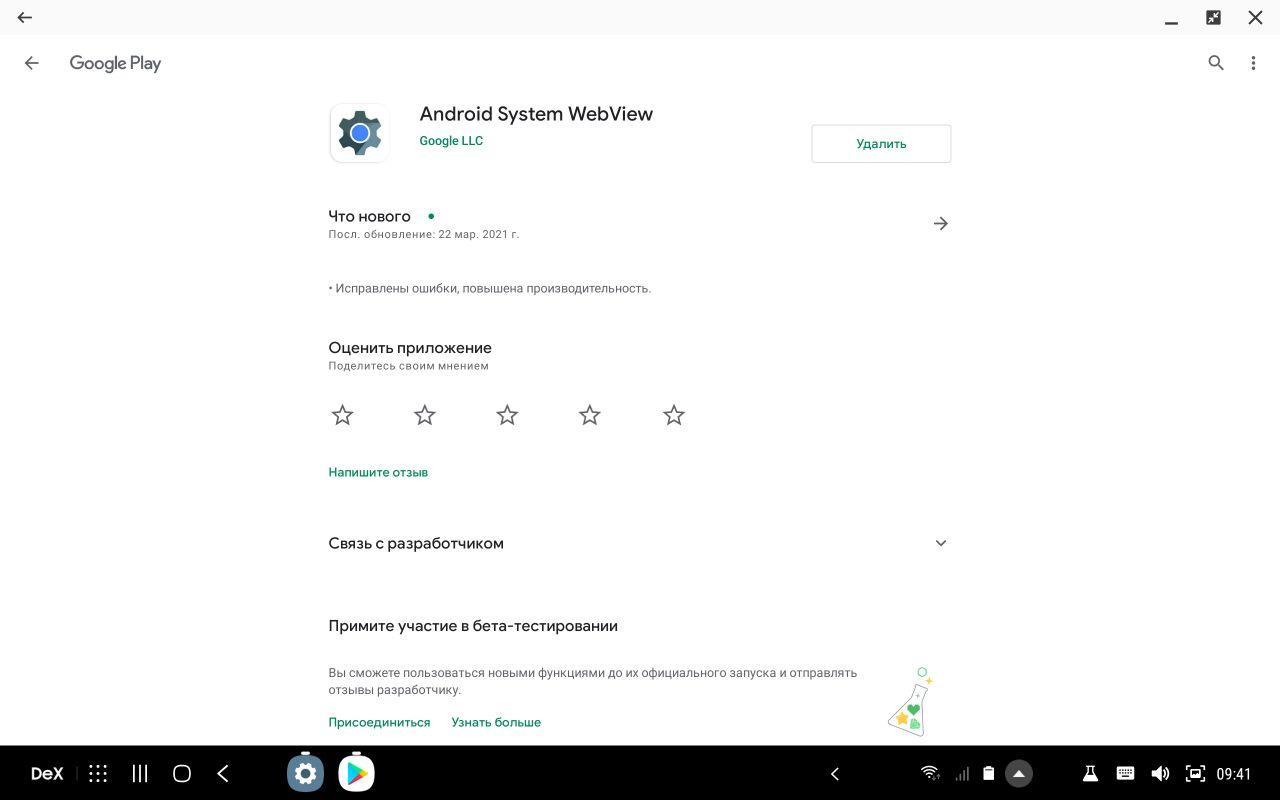The image size is (1280, 800).
Task: Click the Android System WebView title
Action: (x=536, y=114)
